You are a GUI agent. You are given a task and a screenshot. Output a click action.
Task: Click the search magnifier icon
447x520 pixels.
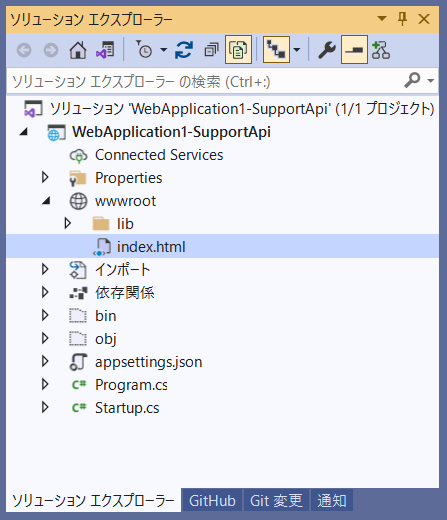(x=413, y=80)
